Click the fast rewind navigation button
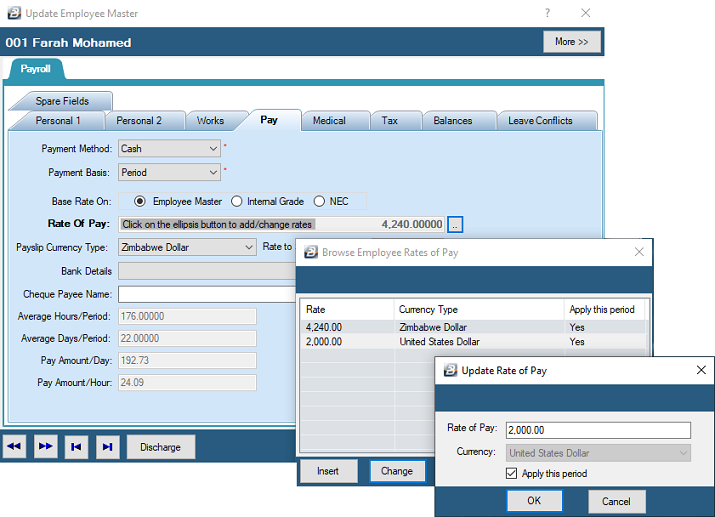715x517 pixels. click(x=14, y=446)
